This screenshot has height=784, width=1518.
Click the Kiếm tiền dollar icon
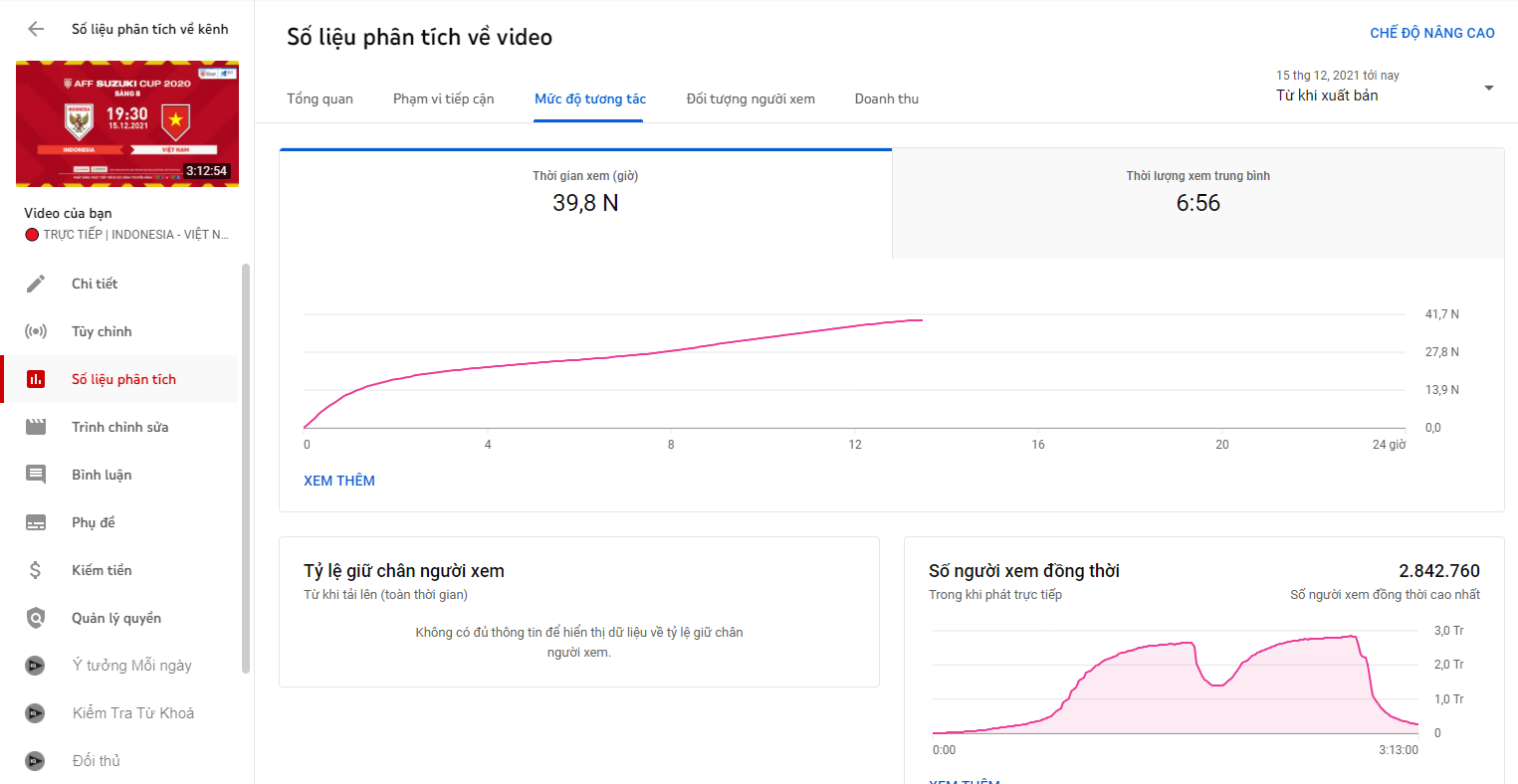coord(37,569)
